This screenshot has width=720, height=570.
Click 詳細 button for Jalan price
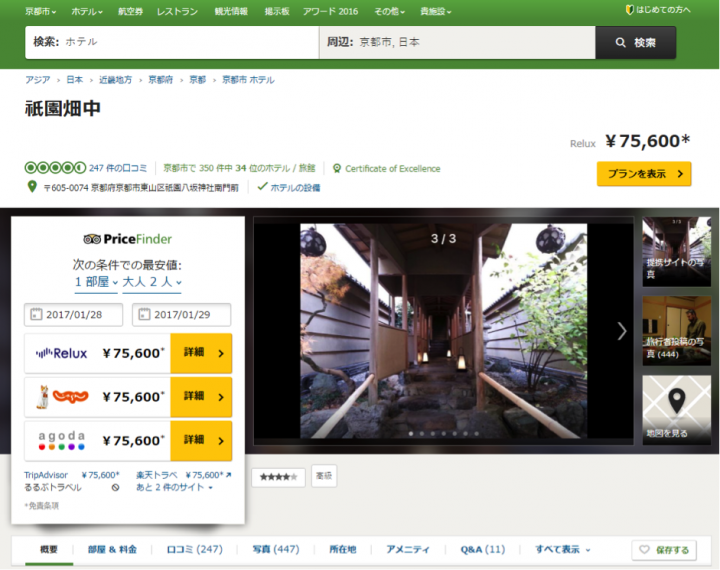tap(201, 397)
